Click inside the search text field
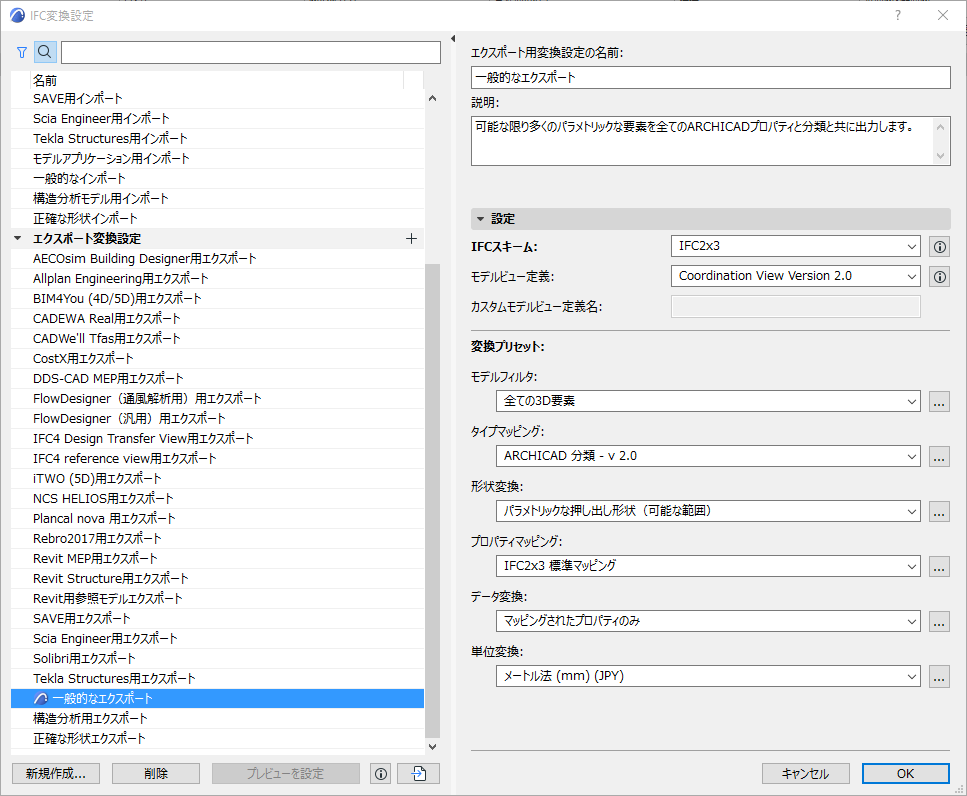 coord(250,51)
